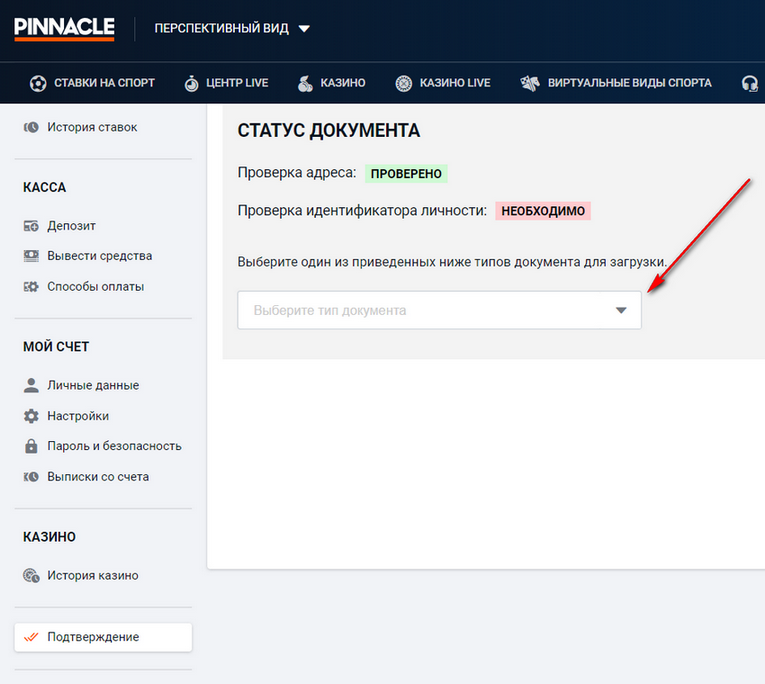
Task: Click the НЕОБХОДИМО status badge
Action: click(x=543, y=211)
